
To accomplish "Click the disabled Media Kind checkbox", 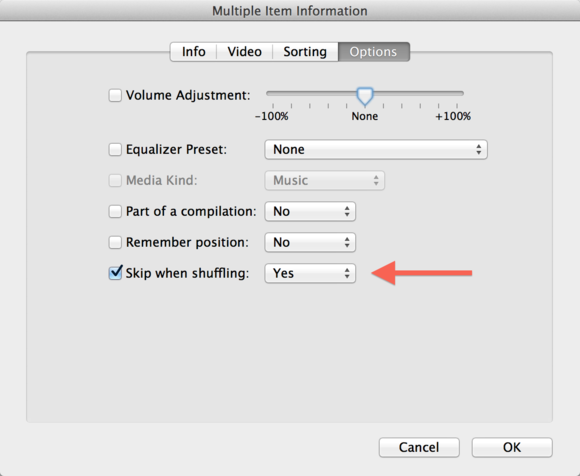I will coord(115,180).
